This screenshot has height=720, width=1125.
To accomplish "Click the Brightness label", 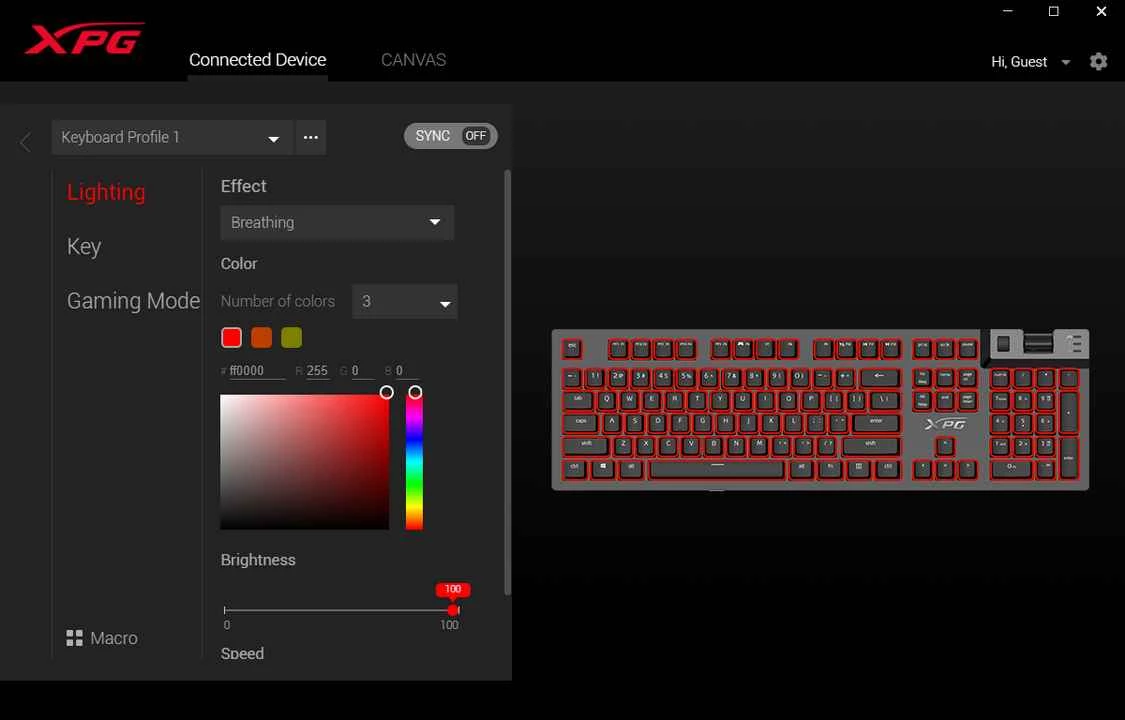I will tap(258, 560).
